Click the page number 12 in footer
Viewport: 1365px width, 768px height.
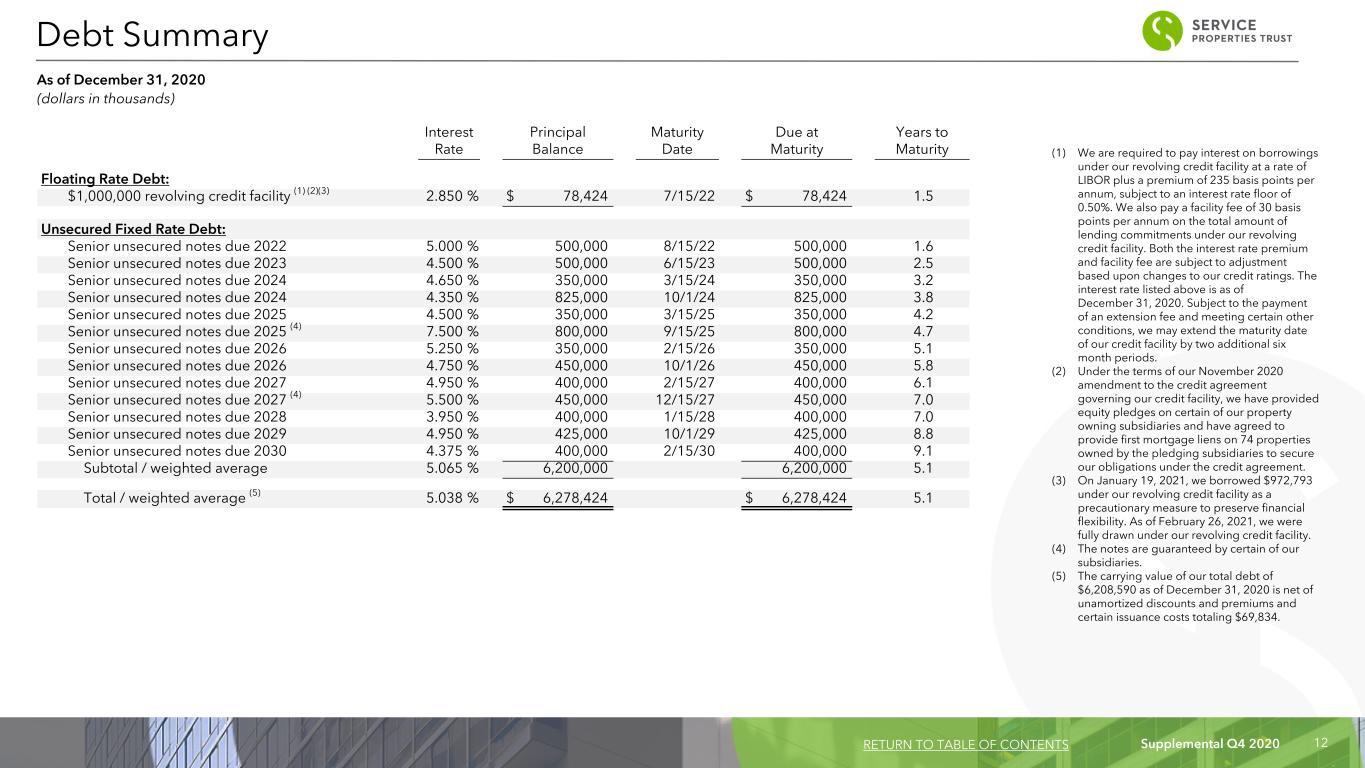(x=1320, y=743)
